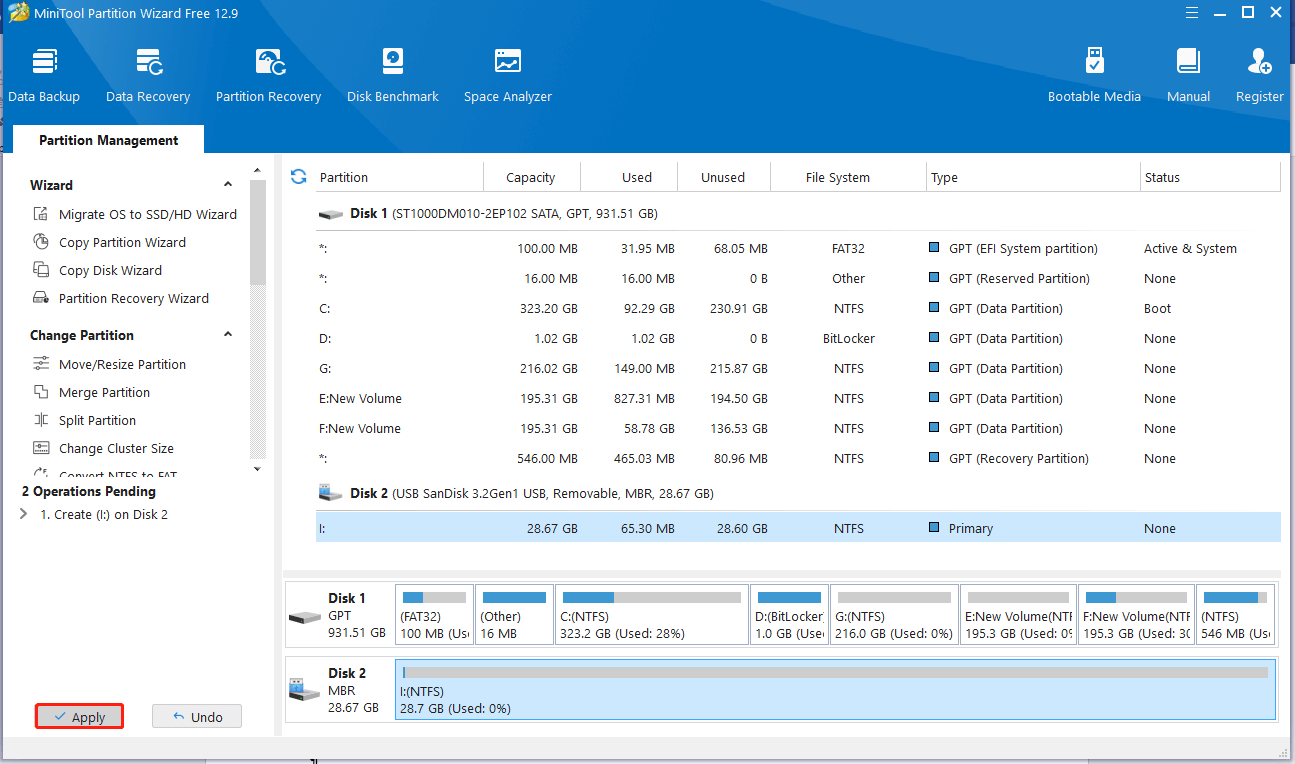Select the C: partition row
The height and width of the screenshot is (764, 1295).
[x=798, y=308]
